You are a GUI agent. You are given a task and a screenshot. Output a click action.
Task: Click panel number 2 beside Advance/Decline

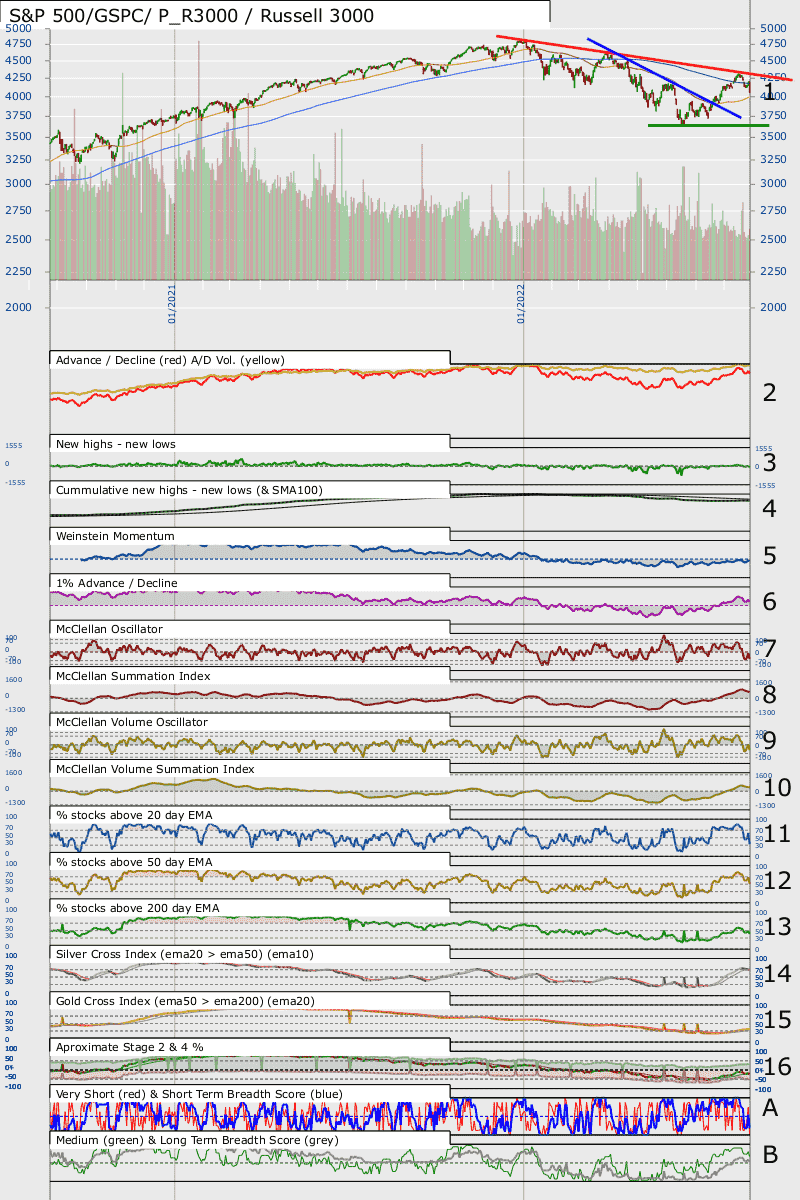point(769,392)
